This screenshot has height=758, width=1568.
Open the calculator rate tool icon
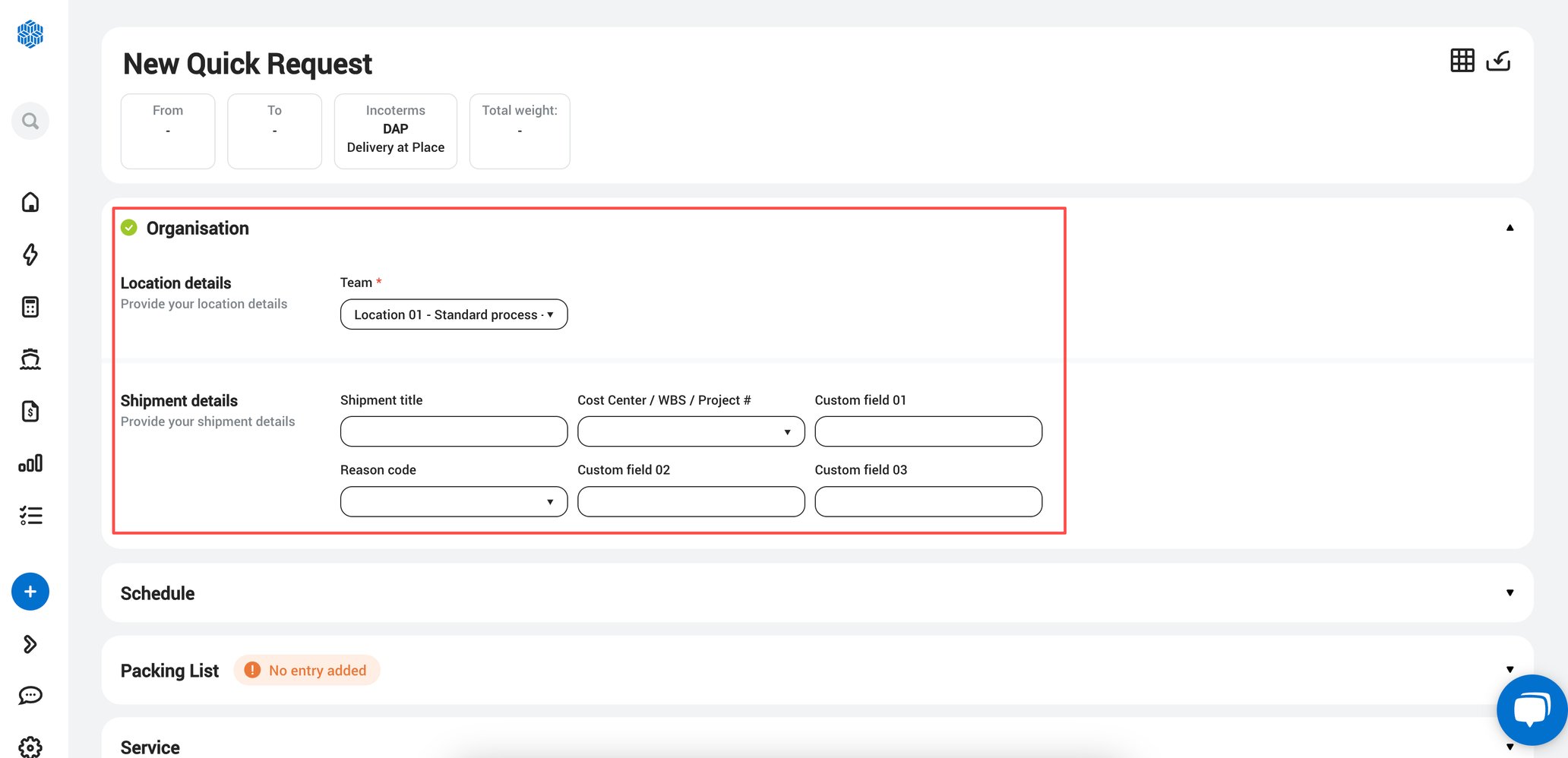30,306
